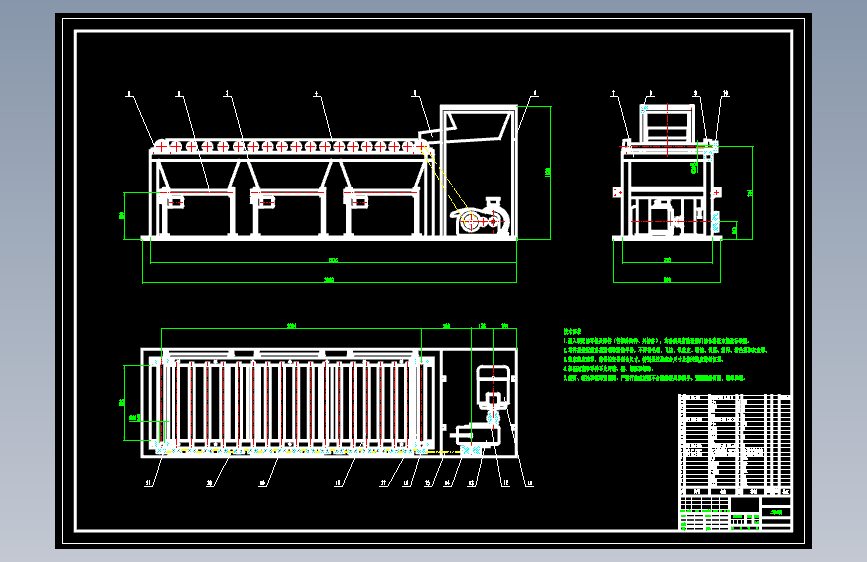Click the leftmost roller in the front view roller row
This screenshot has height=562, width=867.
[x=160, y=147]
